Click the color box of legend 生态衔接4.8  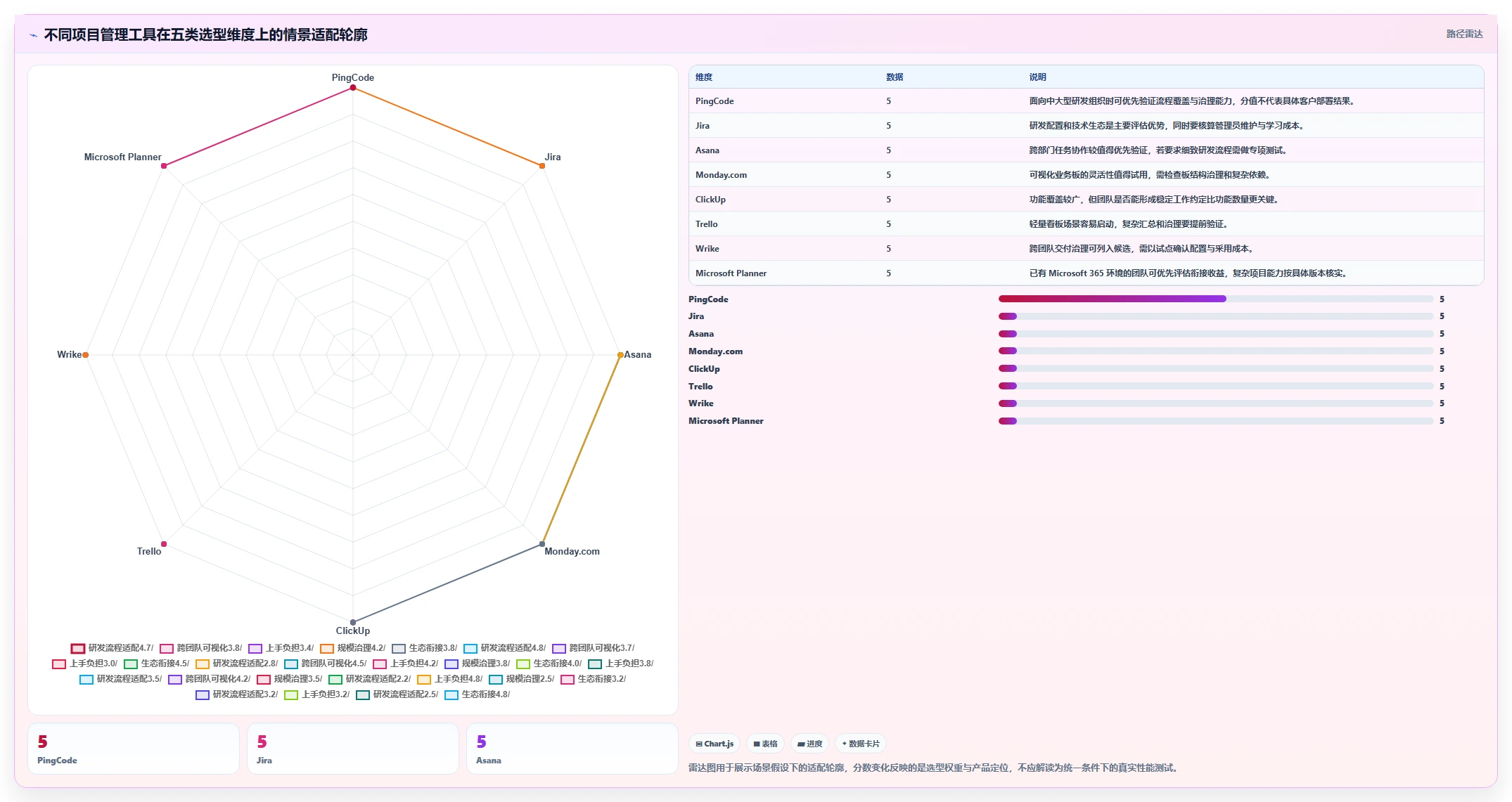[451, 694]
